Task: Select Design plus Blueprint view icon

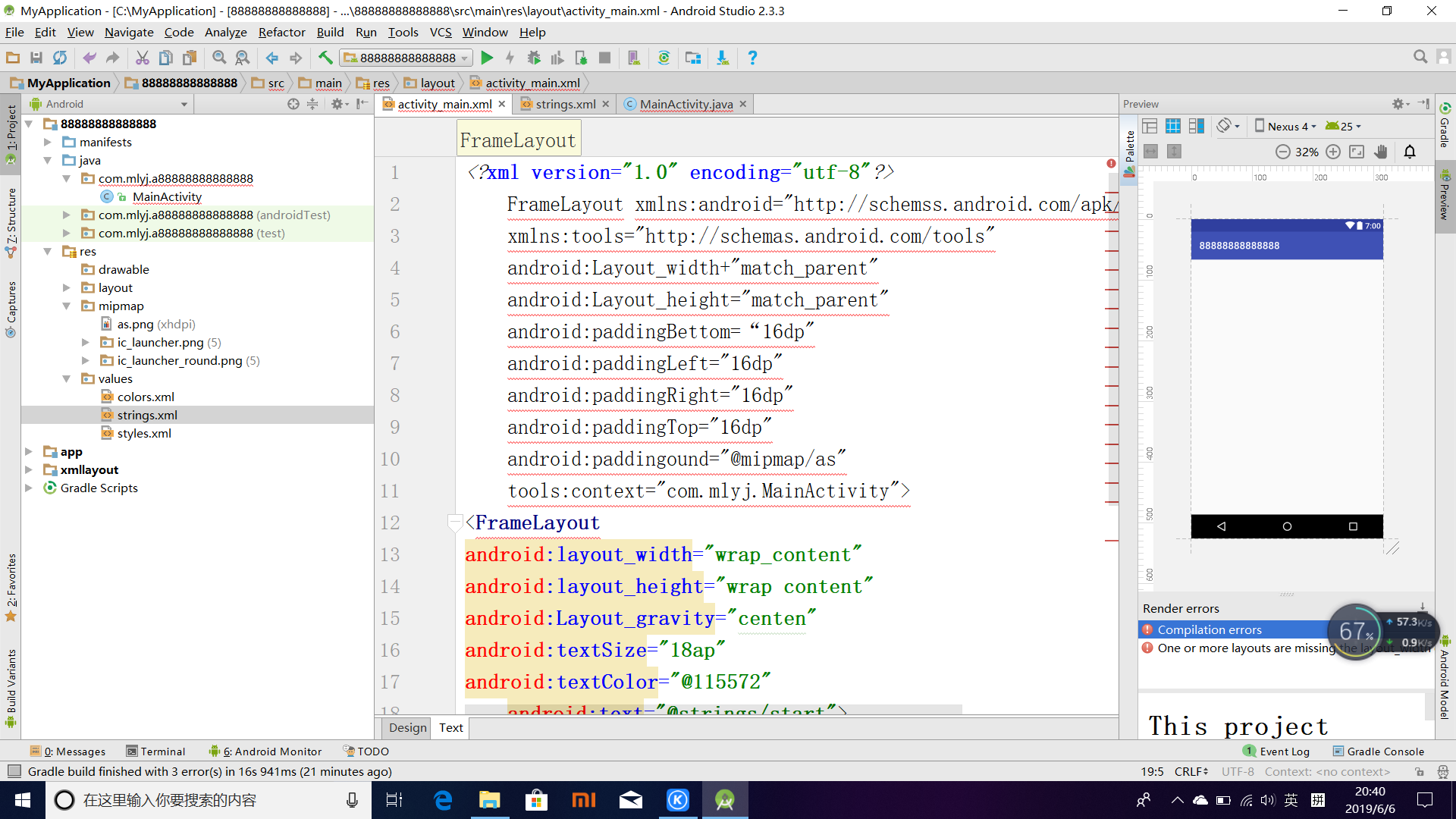Action: (1197, 126)
